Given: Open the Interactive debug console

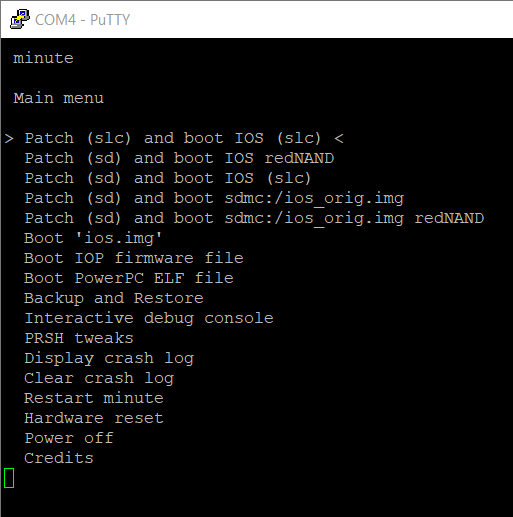Looking at the screenshot, I should coord(149,318).
